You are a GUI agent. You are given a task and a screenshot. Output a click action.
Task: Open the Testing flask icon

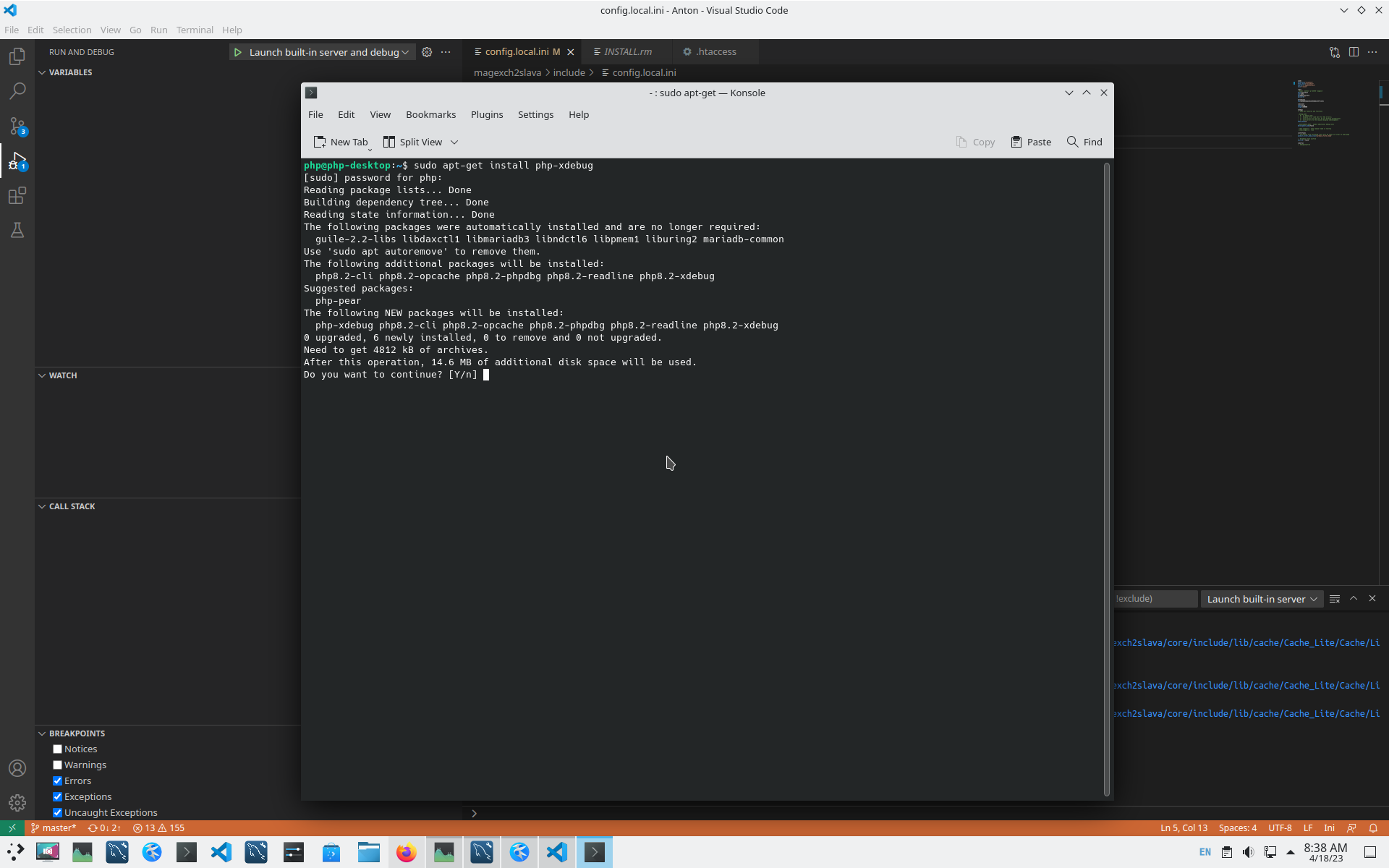pyautogui.click(x=17, y=230)
